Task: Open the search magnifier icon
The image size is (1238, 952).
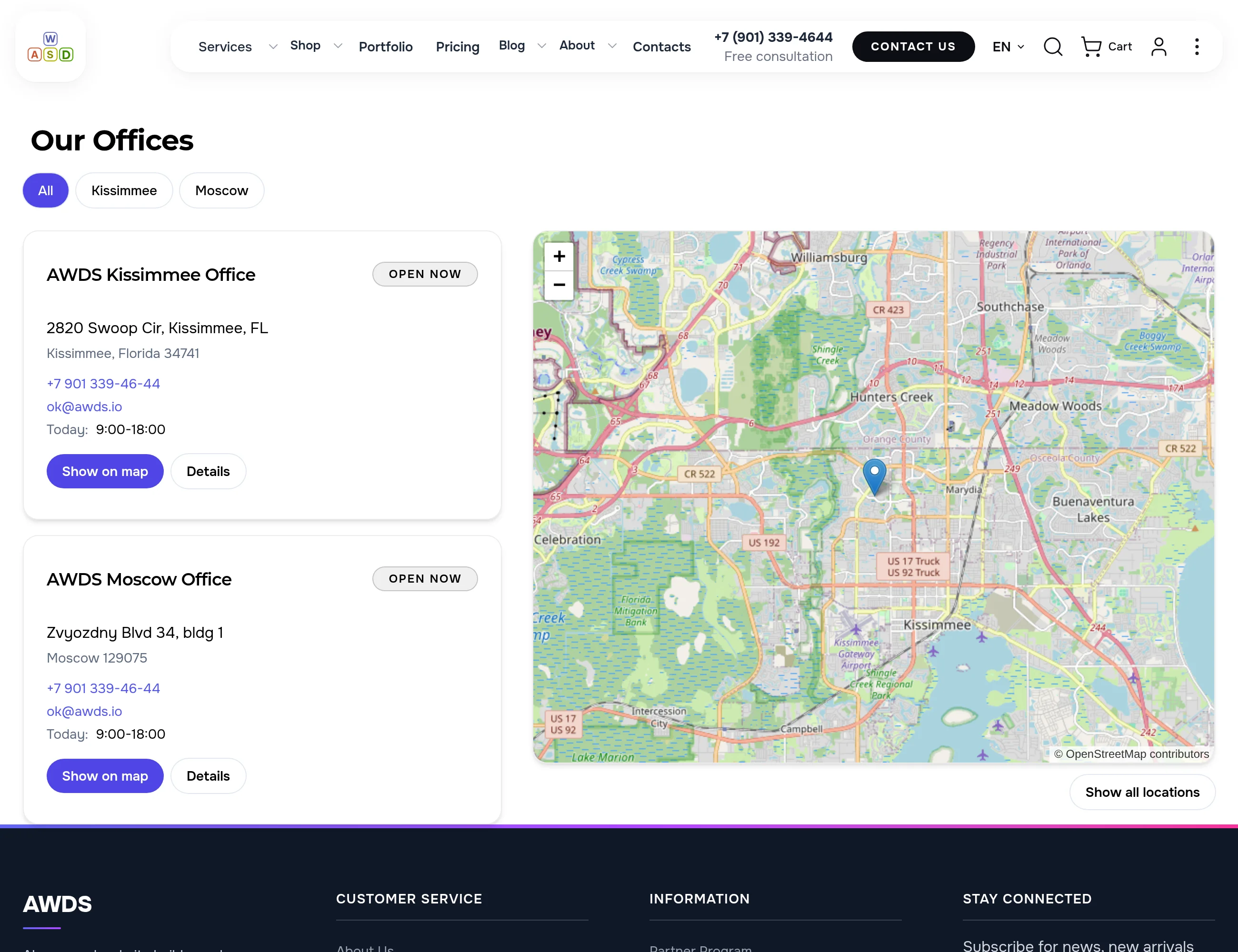Action: coord(1053,47)
